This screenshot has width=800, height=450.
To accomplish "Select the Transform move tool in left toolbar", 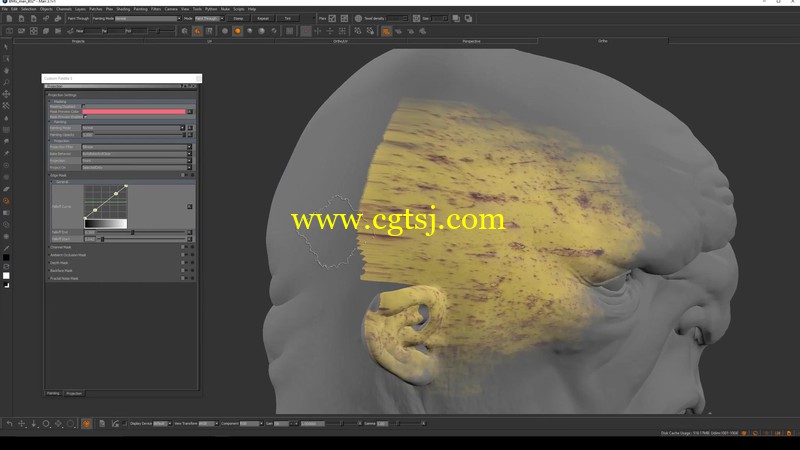I will click(x=6, y=94).
